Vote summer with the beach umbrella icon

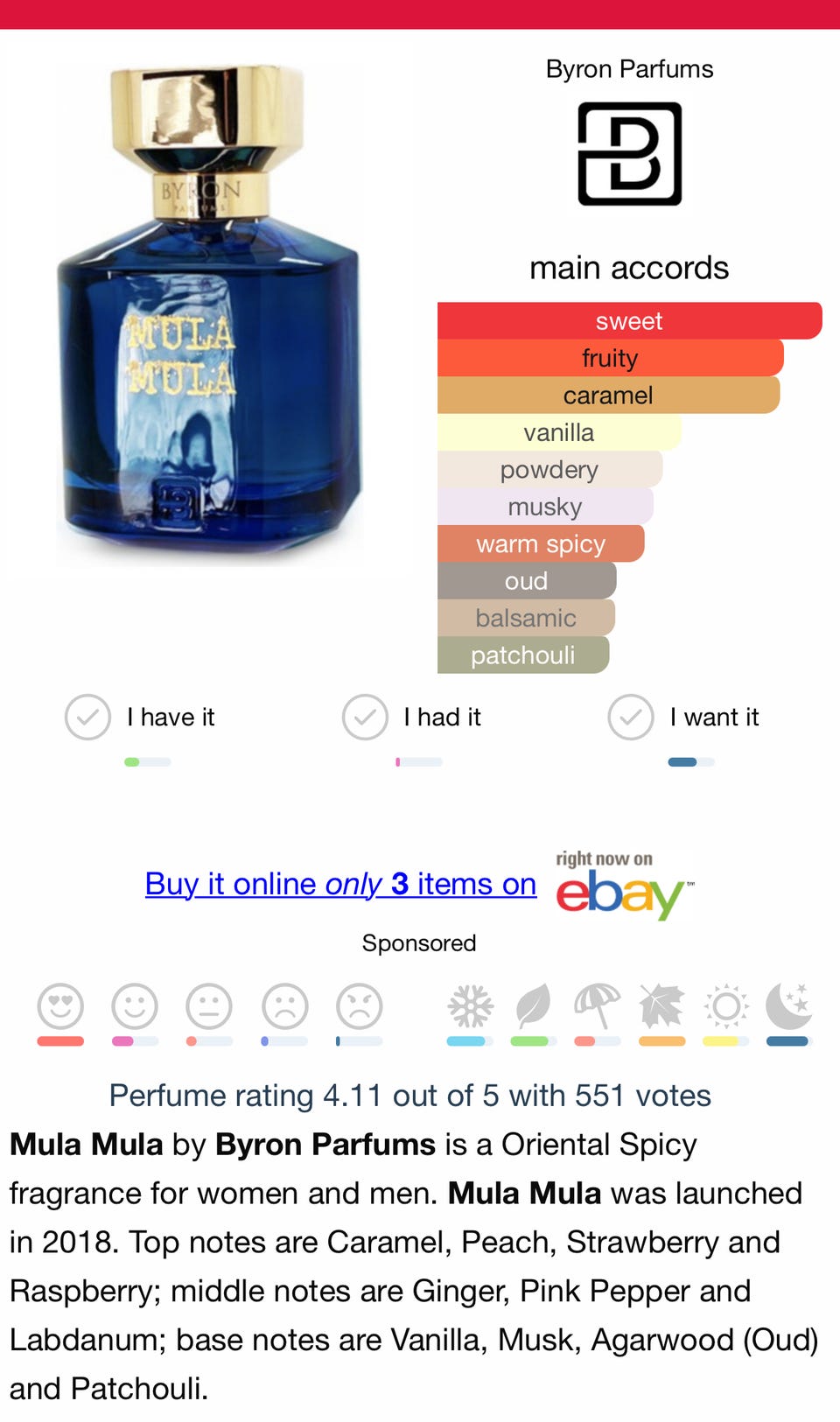pos(597,1006)
